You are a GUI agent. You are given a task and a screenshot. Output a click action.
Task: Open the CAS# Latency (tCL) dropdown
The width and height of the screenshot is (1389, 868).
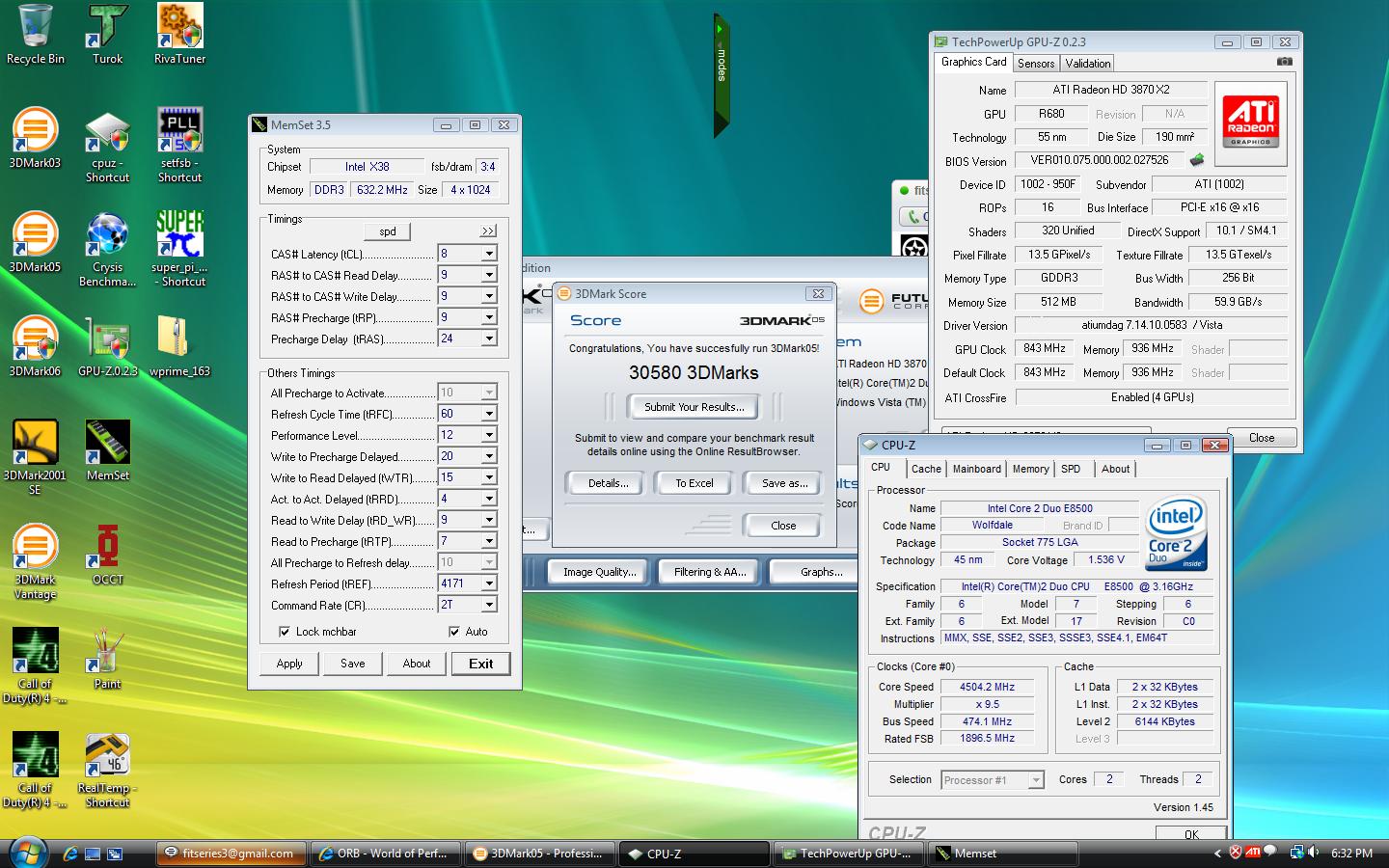coord(489,254)
